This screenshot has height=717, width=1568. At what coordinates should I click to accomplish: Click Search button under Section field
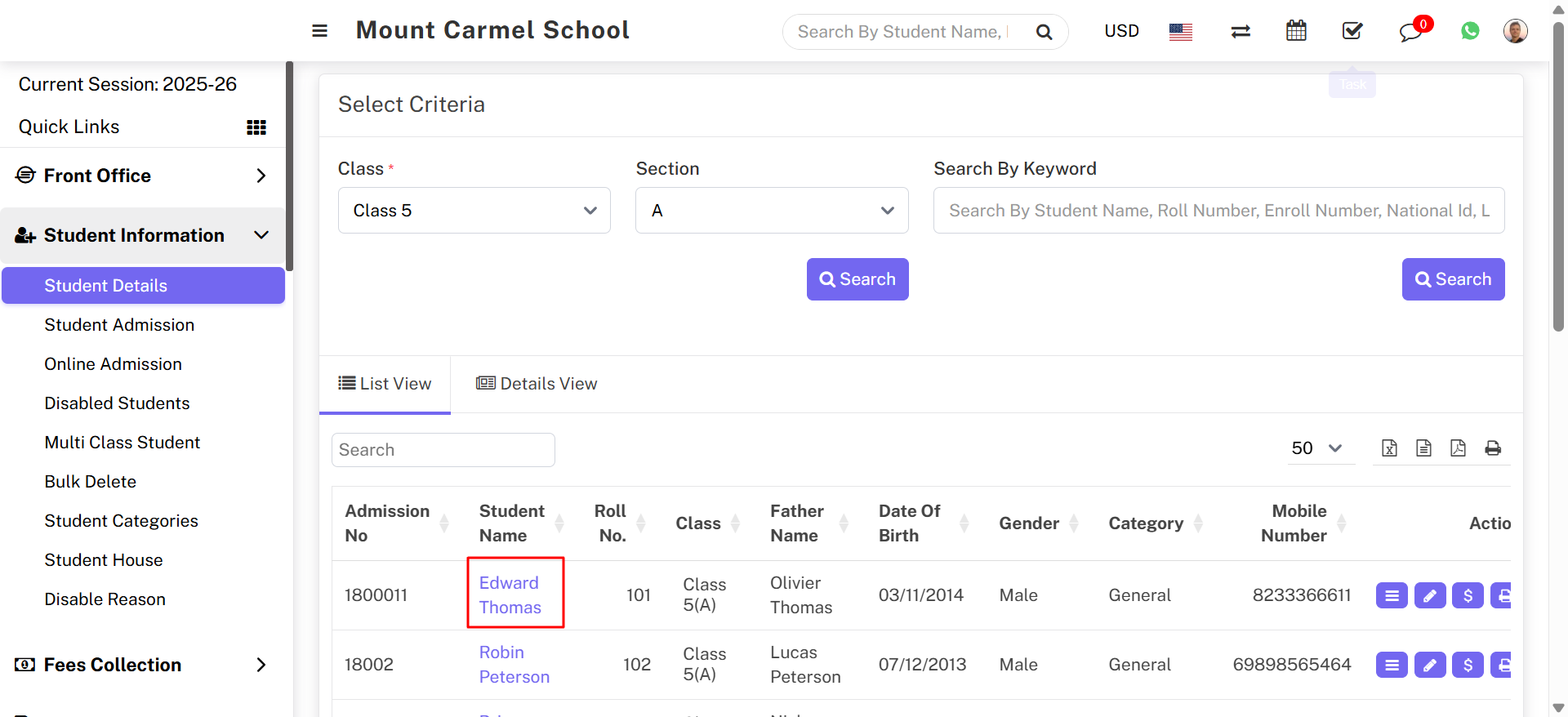click(x=857, y=279)
